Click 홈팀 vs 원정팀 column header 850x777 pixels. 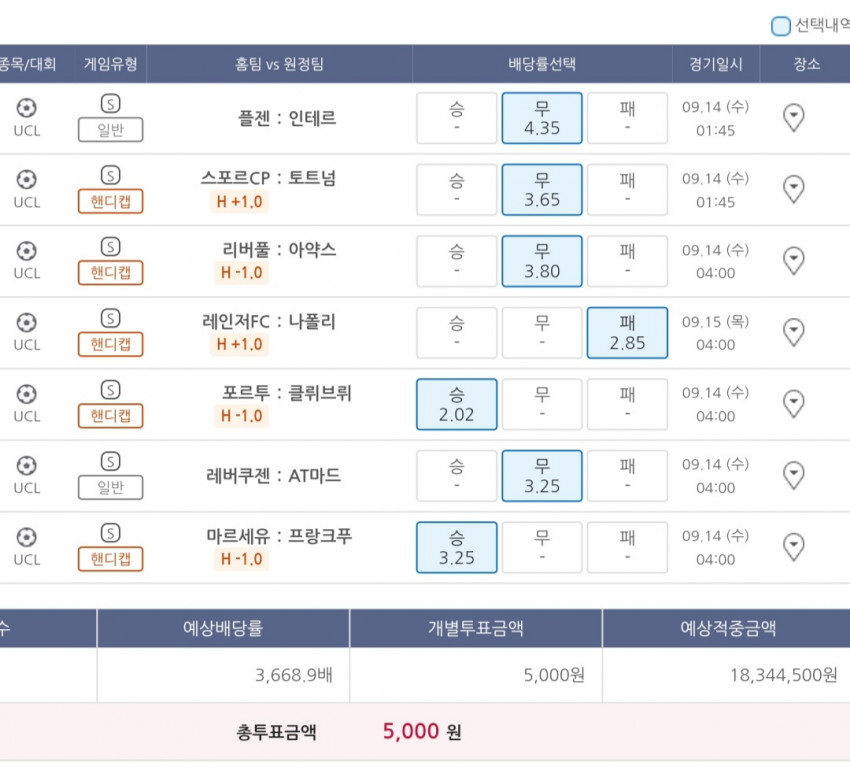(x=279, y=64)
